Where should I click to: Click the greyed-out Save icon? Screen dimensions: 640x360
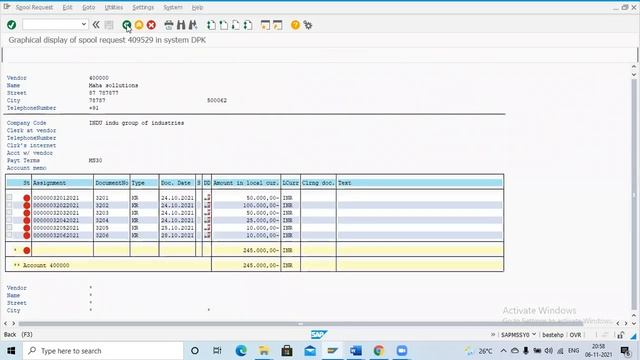(109, 25)
